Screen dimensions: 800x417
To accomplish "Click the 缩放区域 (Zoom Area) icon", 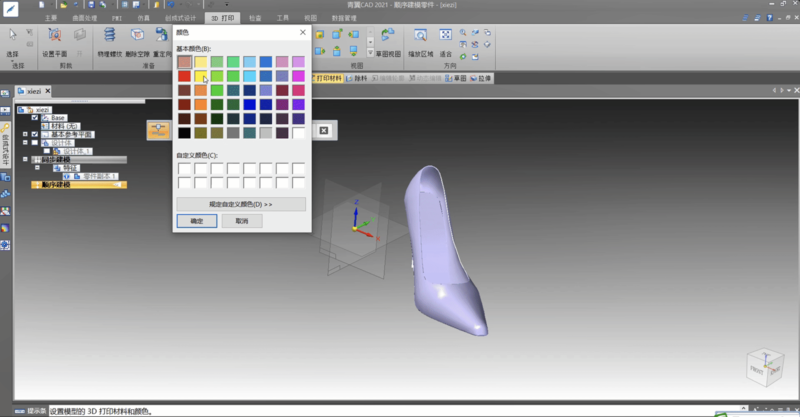I will pos(420,37).
